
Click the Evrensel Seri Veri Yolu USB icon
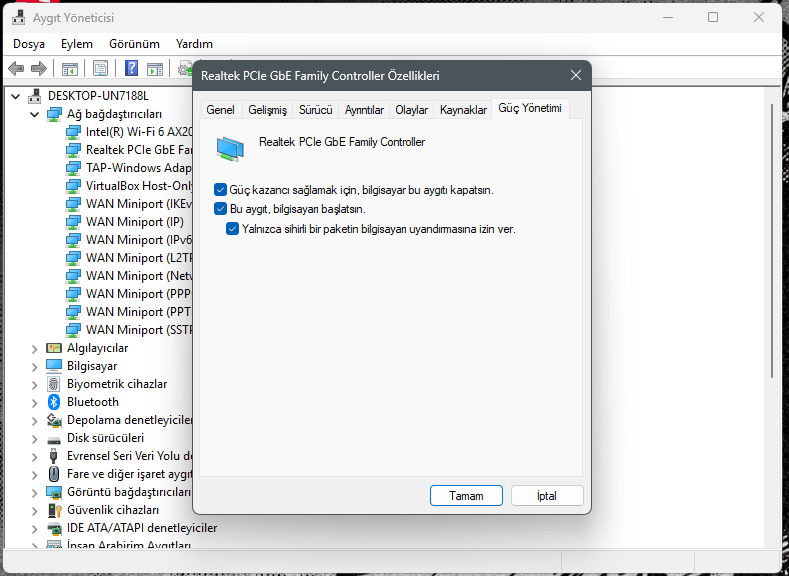tap(54, 456)
